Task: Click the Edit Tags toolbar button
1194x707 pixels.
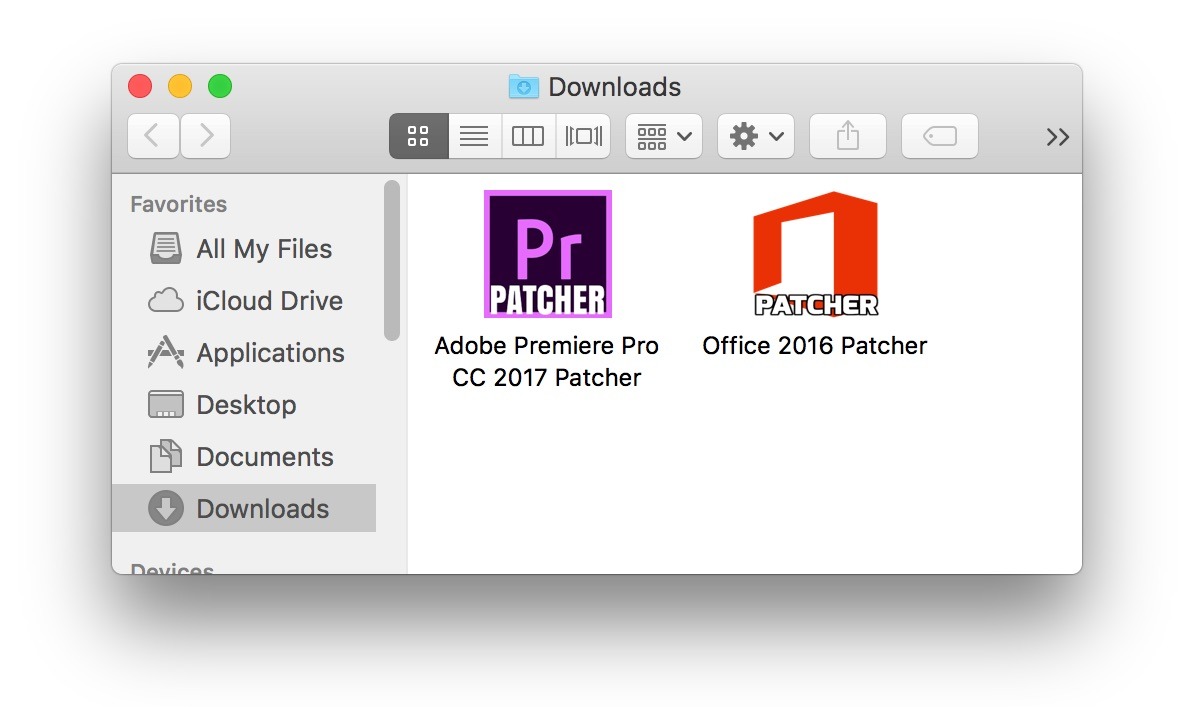Action: click(x=940, y=136)
